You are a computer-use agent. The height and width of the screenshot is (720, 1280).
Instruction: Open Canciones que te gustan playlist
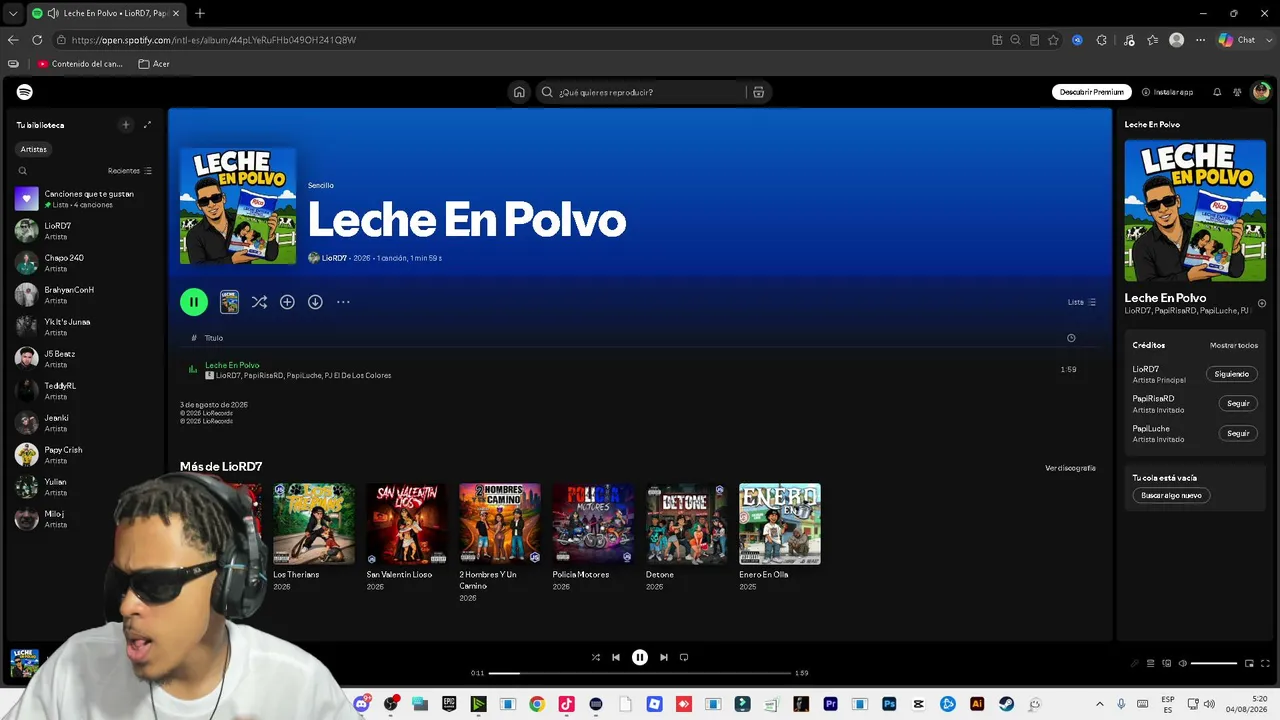(84, 198)
